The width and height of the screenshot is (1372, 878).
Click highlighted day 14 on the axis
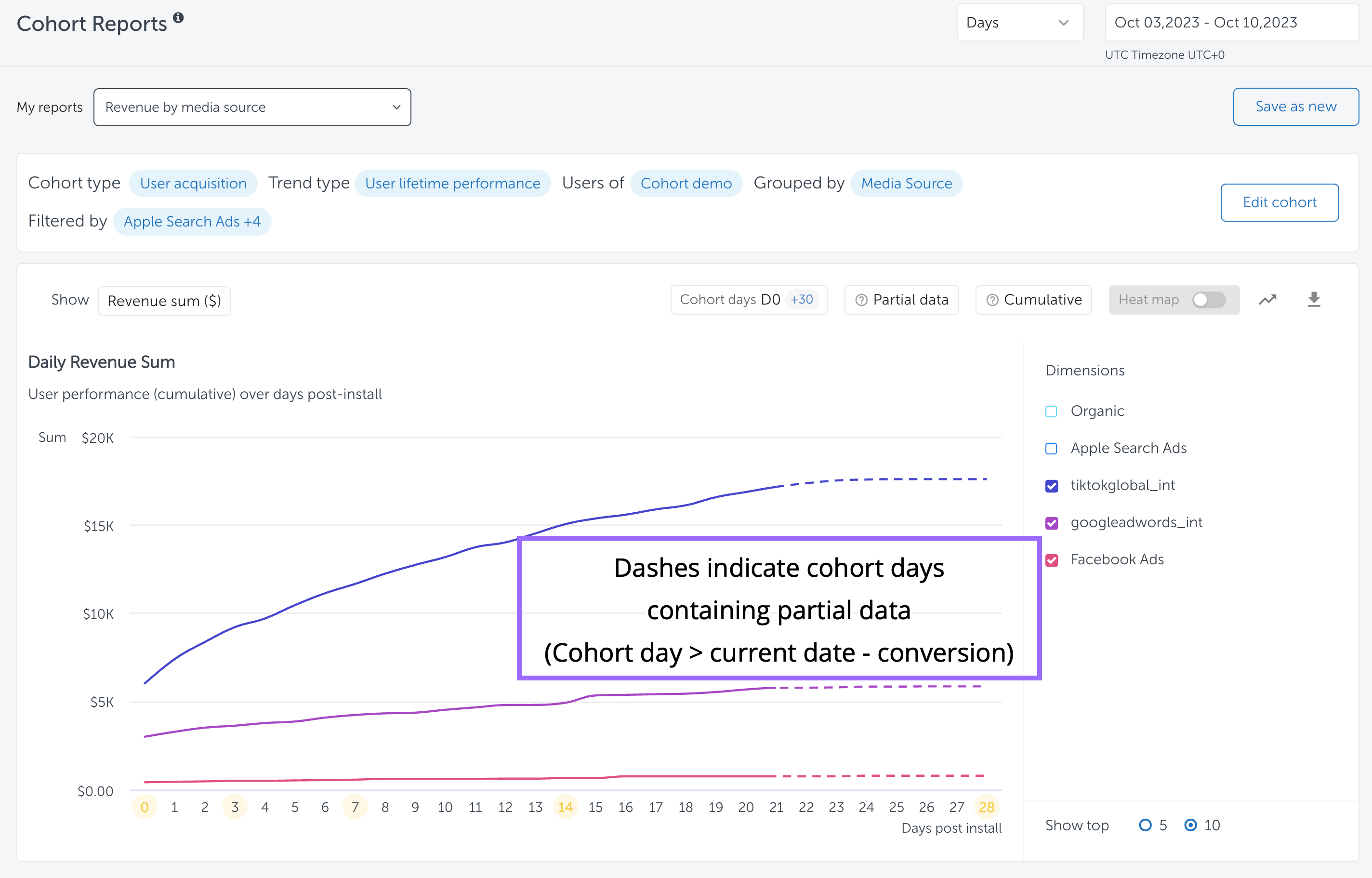[x=565, y=807]
